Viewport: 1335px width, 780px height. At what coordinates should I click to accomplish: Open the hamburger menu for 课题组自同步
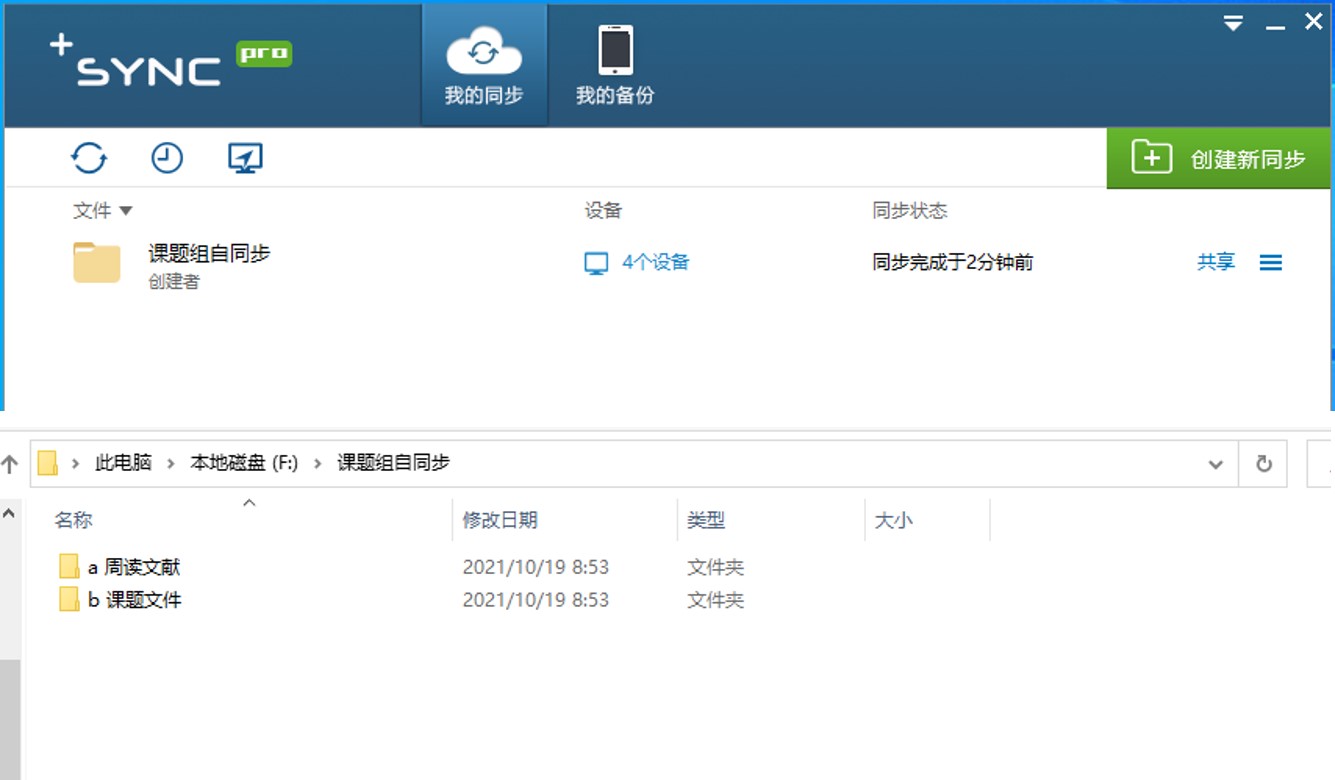(1270, 263)
